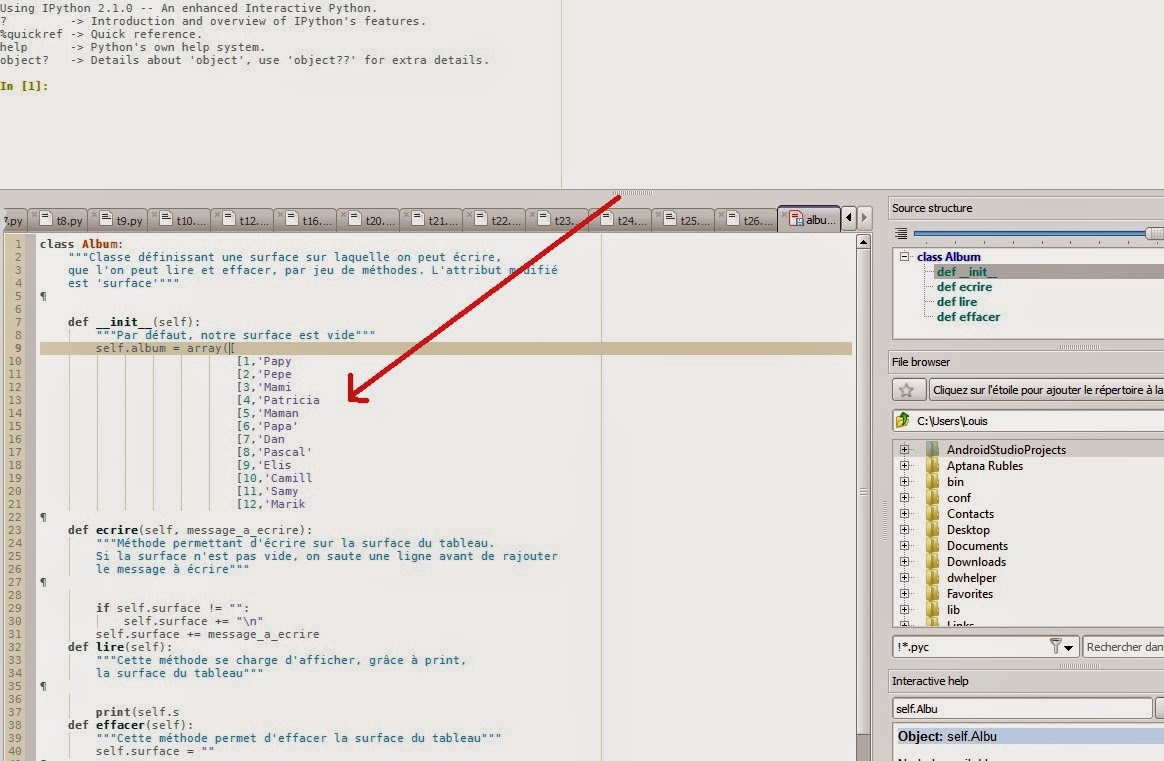Screen dimensions: 1164x761
Task: Click the File browser panel title
Action: click(x=921, y=362)
